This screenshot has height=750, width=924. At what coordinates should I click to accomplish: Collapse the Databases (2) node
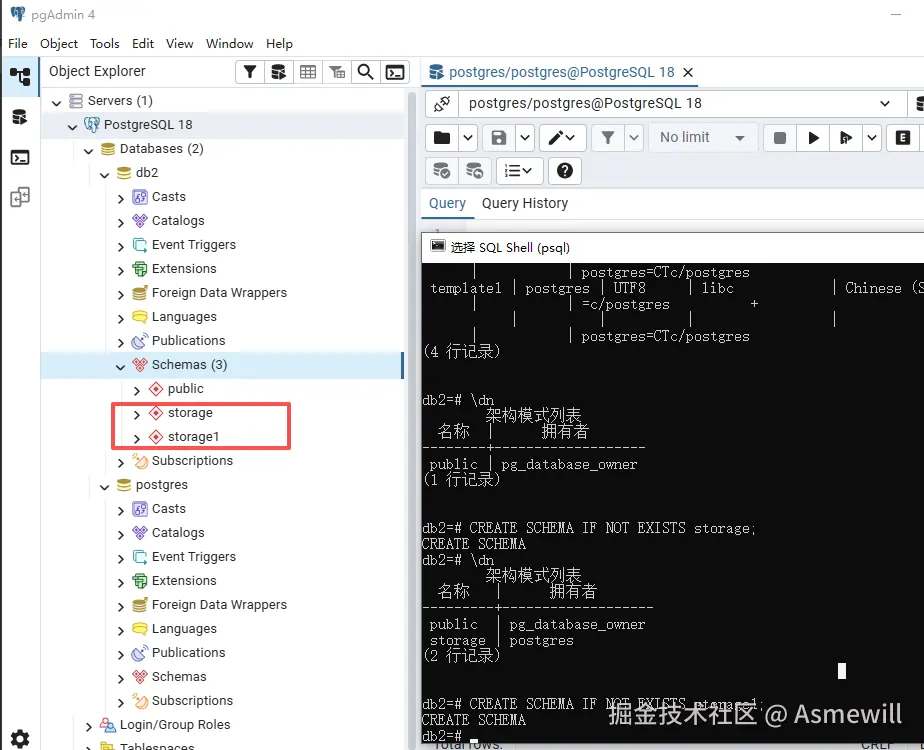pos(88,150)
